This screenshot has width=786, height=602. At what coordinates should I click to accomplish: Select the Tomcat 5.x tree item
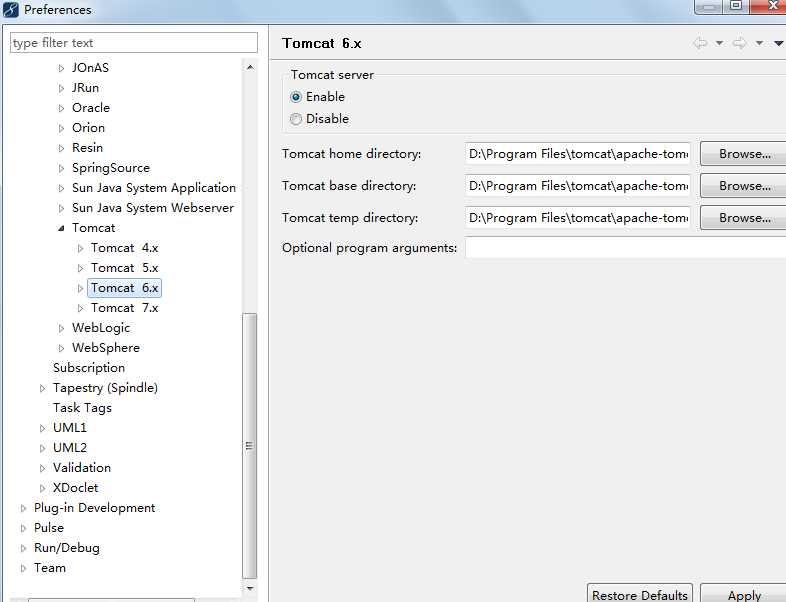coord(124,268)
